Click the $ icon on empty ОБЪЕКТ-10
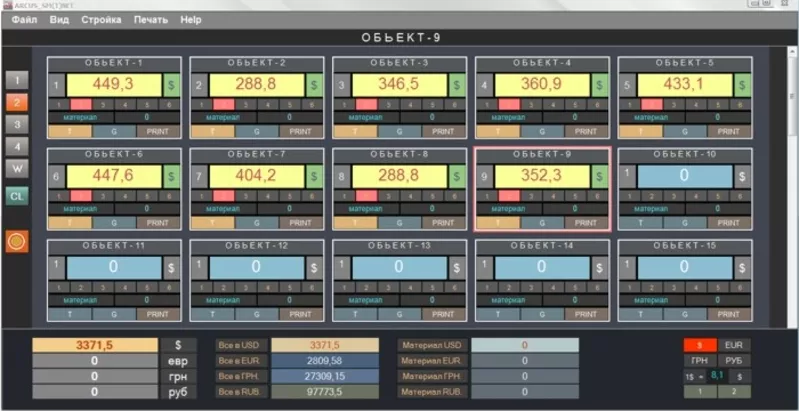This screenshot has width=799, height=411. tap(742, 177)
